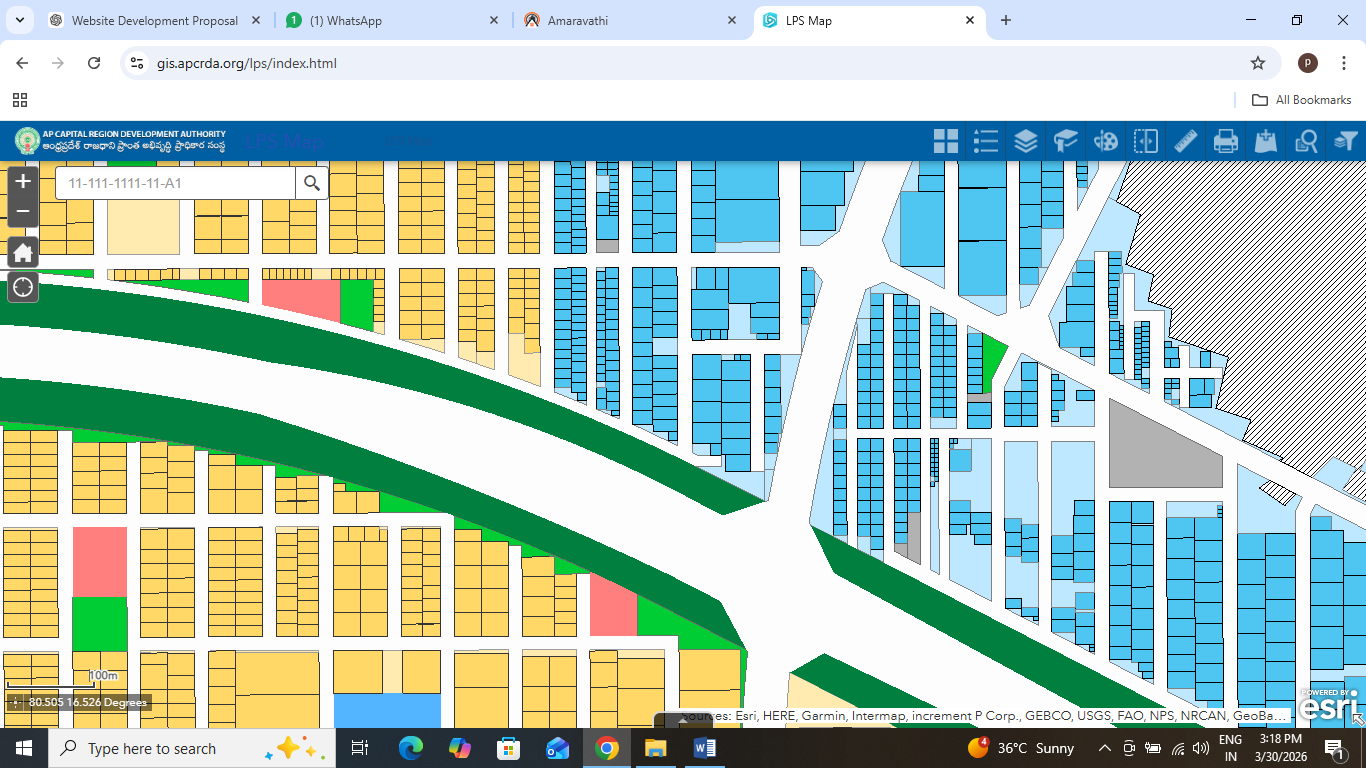Click the plot code search field

click(x=176, y=183)
